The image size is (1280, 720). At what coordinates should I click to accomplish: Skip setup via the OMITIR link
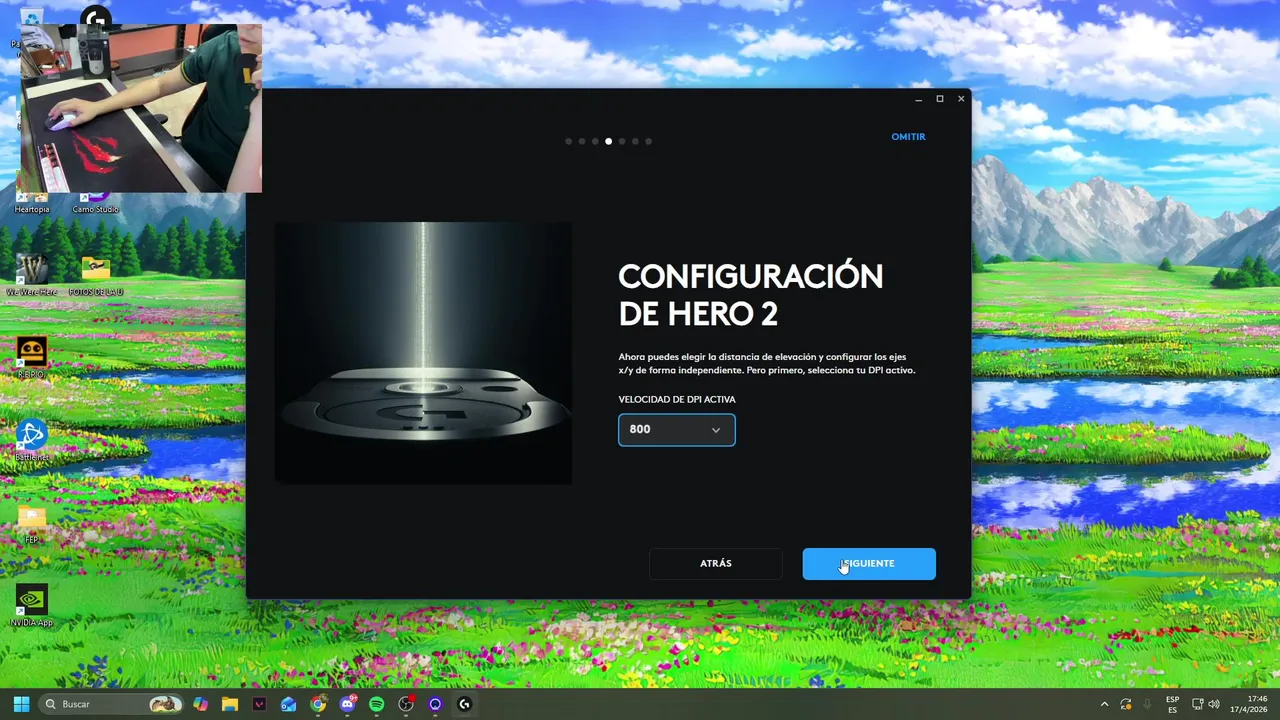click(908, 137)
